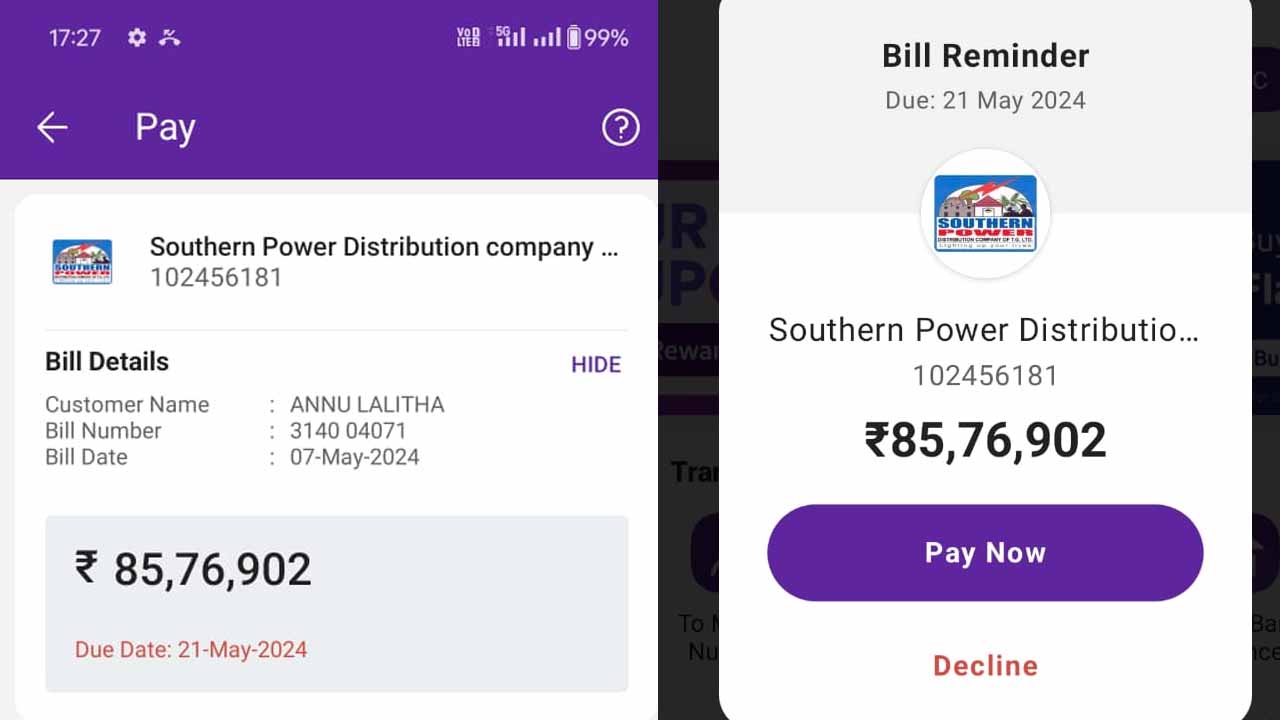Decline the bill reminder
This screenshot has height=720, width=1280.
(985, 665)
